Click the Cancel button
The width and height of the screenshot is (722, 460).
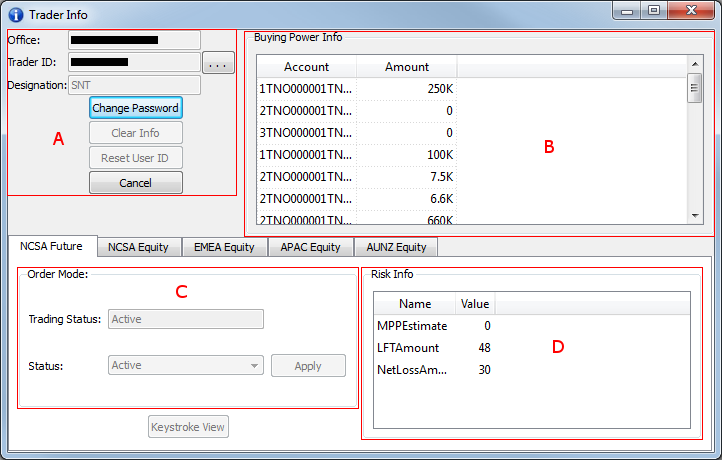pos(135,183)
